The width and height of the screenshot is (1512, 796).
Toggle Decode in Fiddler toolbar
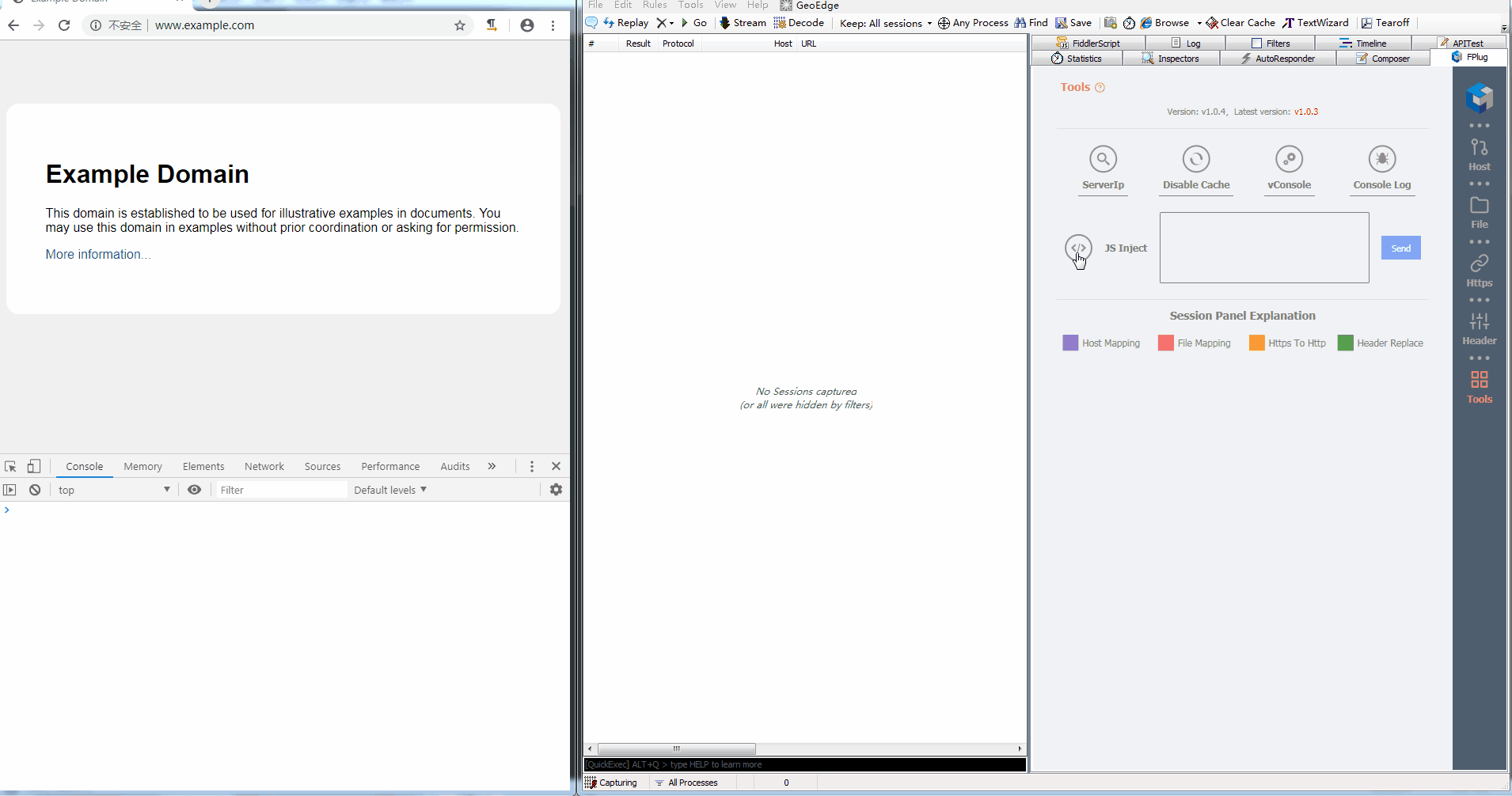point(799,23)
